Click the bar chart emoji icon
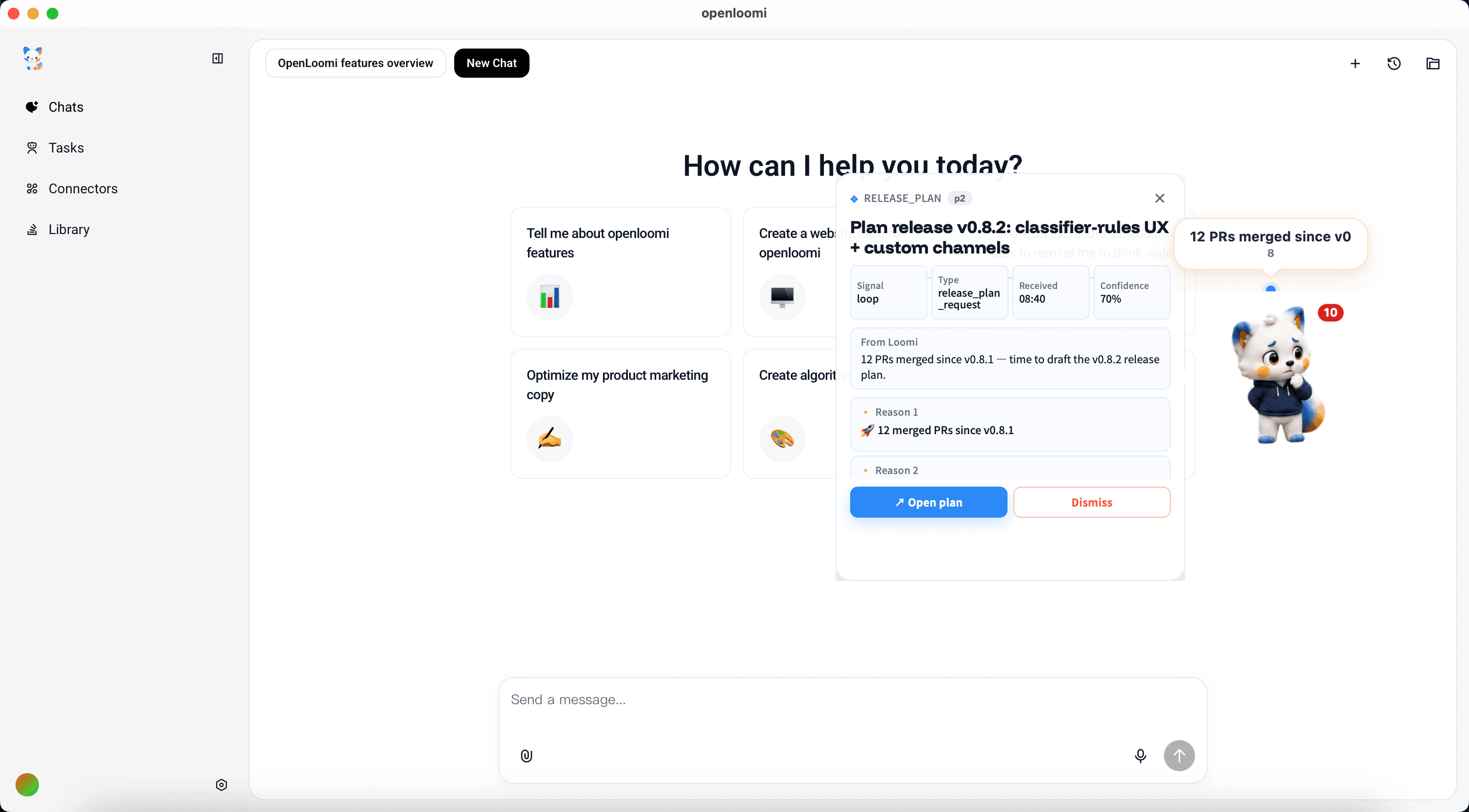This screenshot has width=1469, height=812. 550,297
